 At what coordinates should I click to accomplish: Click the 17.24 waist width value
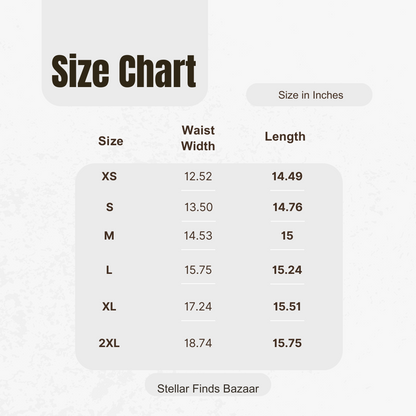pos(198,306)
